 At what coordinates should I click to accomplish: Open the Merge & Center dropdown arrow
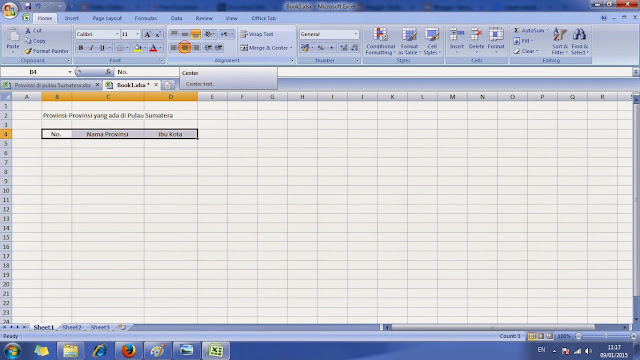pyautogui.click(x=291, y=48)
